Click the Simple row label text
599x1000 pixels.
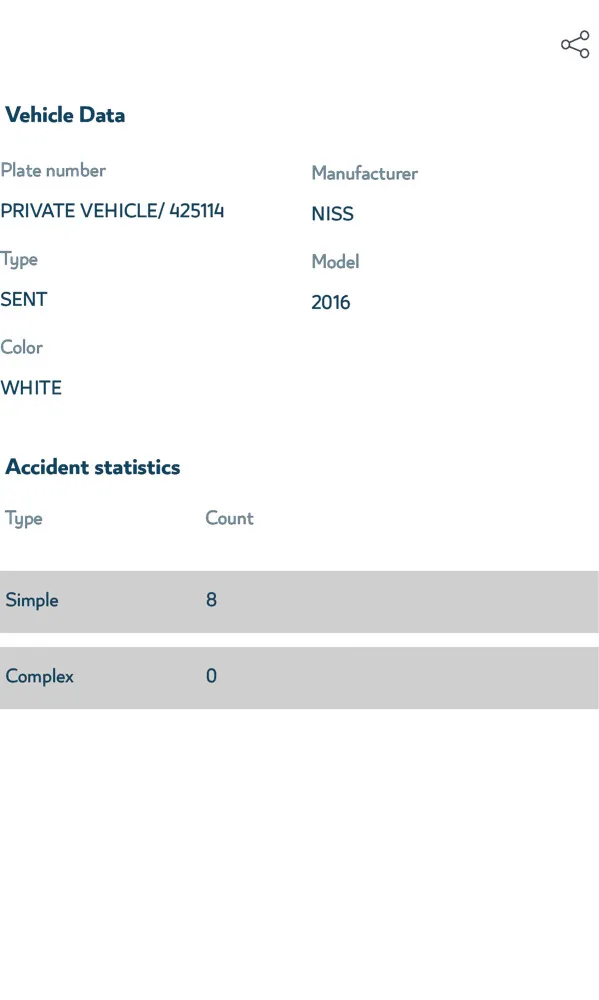click(x=32, y=600)
